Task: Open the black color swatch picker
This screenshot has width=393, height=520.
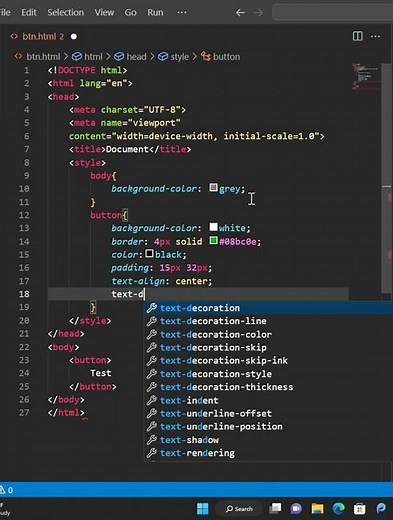Action: click(x=149, y=253)
